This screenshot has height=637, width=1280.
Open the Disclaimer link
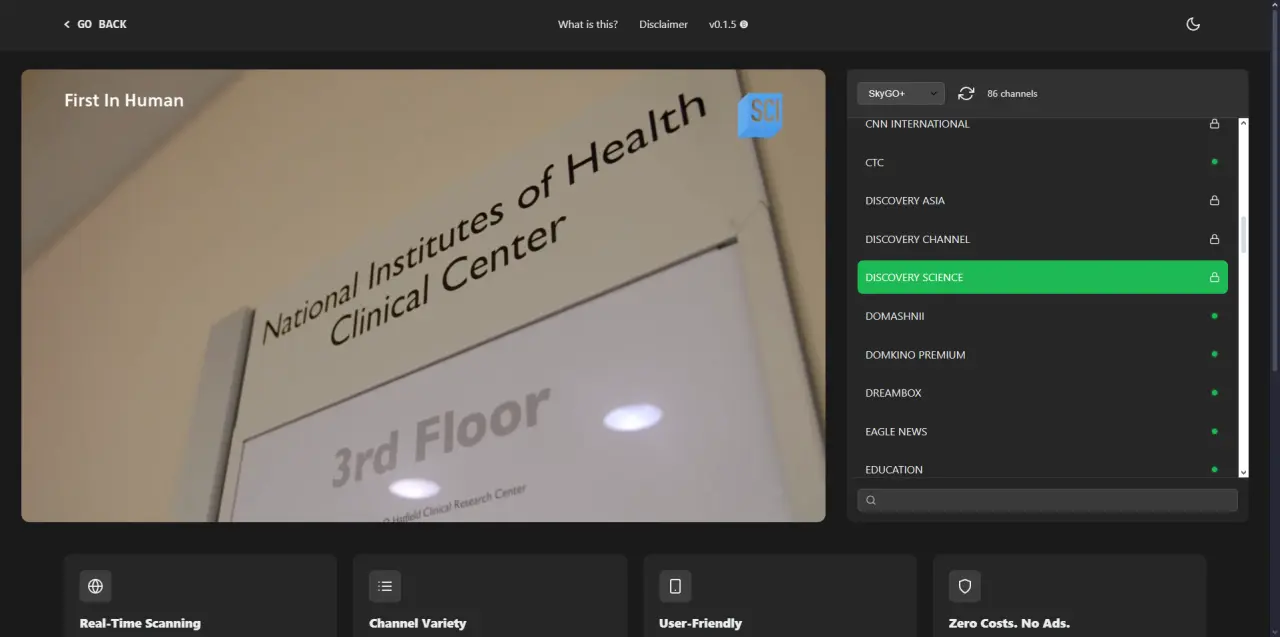click(664, 24)
